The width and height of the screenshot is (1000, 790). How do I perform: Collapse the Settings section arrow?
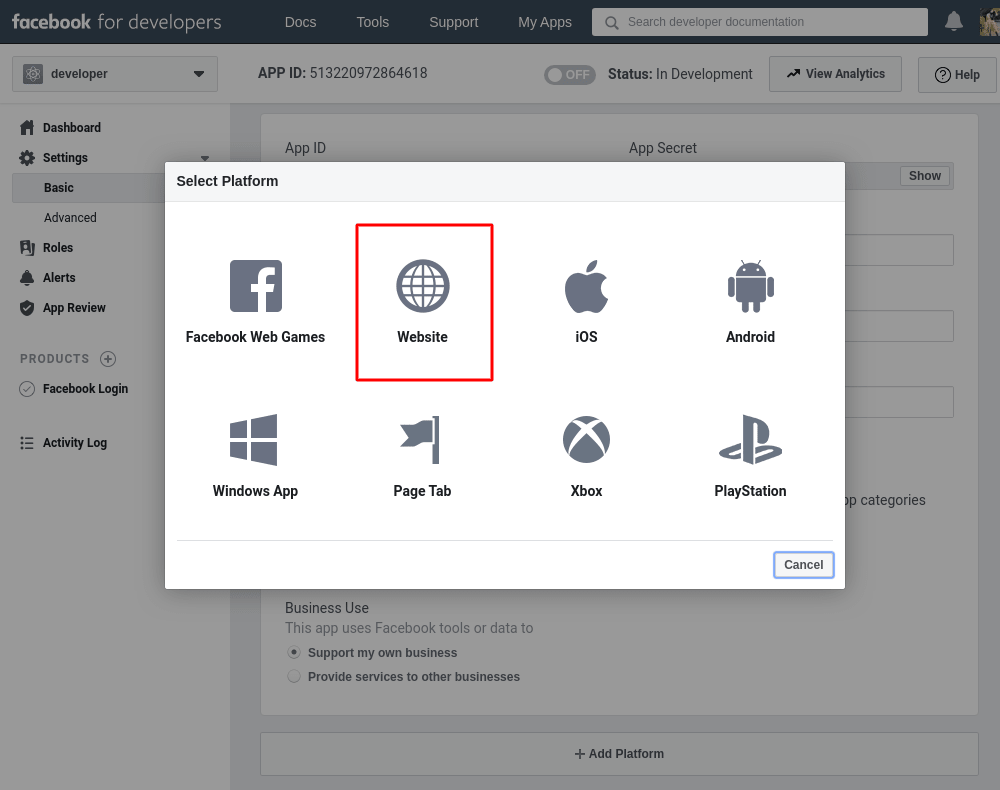(x=205, y=158)
